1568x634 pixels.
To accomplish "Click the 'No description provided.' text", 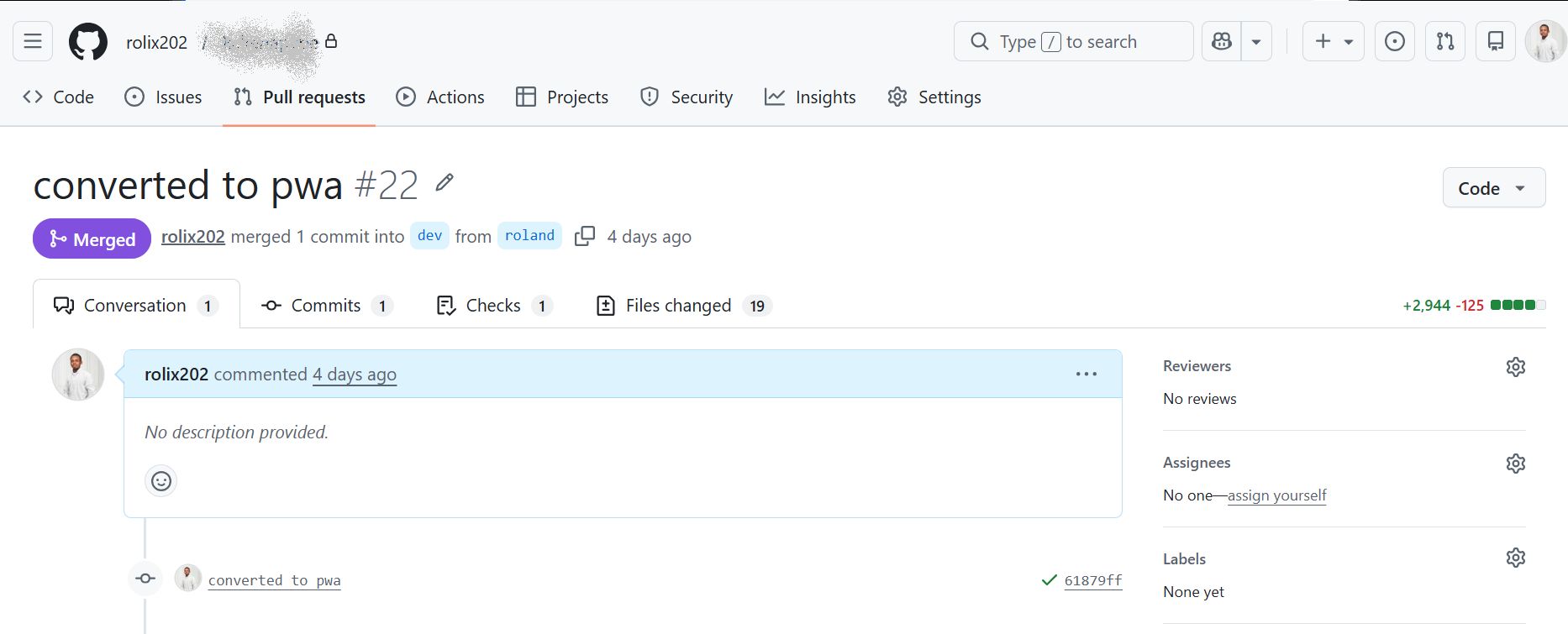I will pyautogui.click(x=237, y=432).
